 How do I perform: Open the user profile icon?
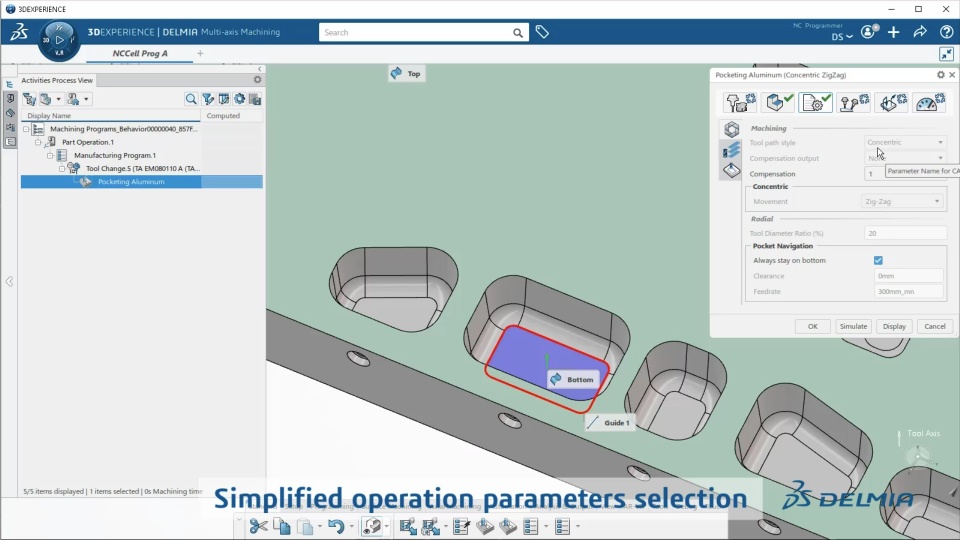pyautogui.click(x=869, y=32)
